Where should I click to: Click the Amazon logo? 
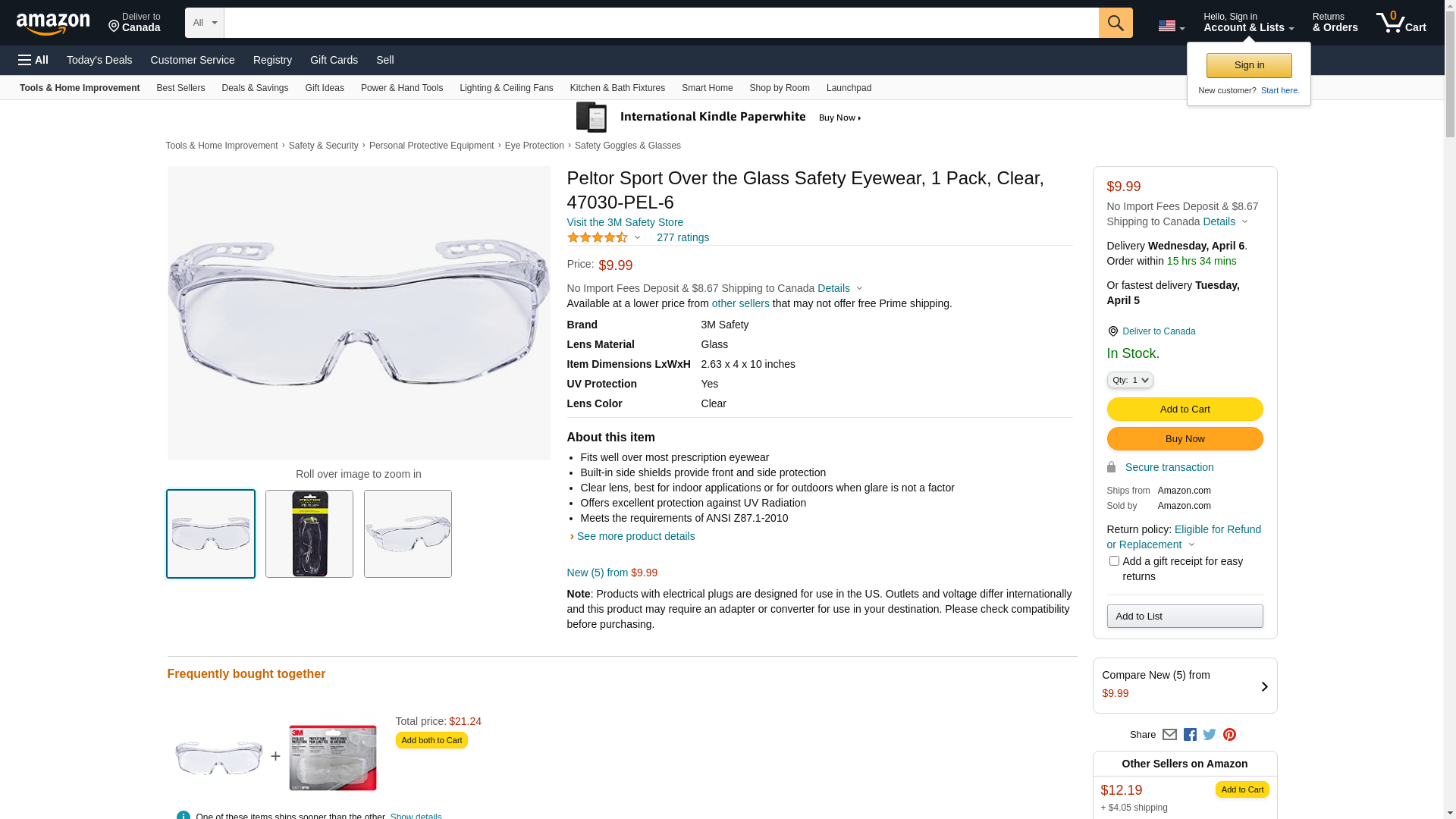53,24
